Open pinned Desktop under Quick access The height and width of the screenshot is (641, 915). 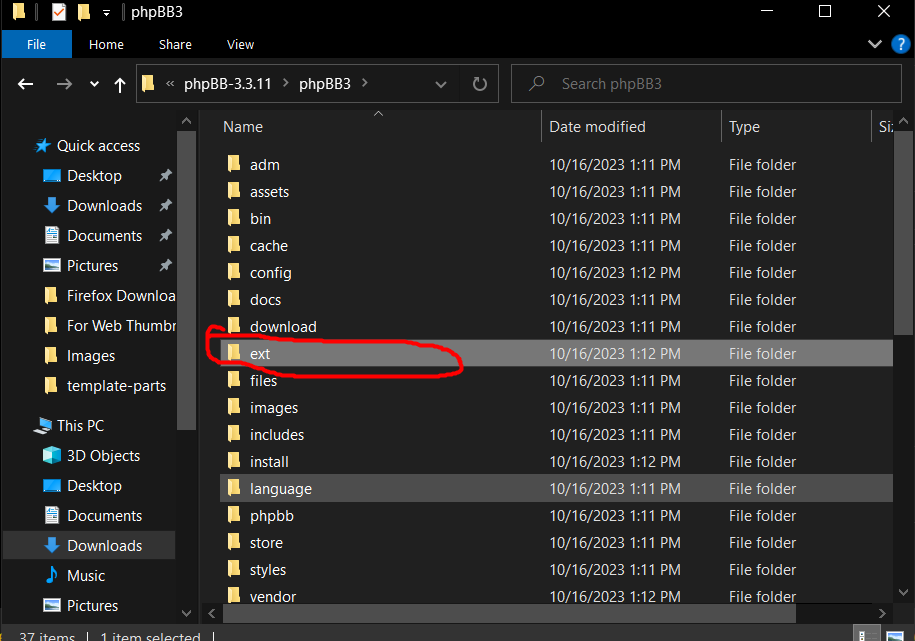click(94, 176)
